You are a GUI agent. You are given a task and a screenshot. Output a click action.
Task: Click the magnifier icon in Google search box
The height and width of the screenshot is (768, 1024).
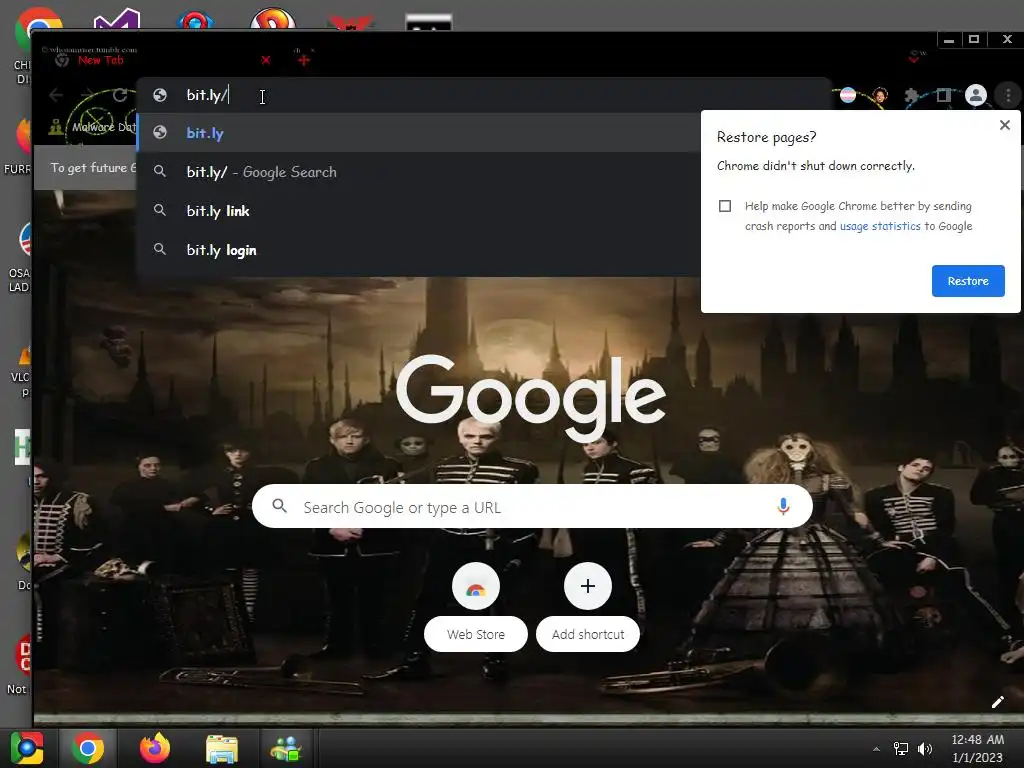(x=280, y=506)
